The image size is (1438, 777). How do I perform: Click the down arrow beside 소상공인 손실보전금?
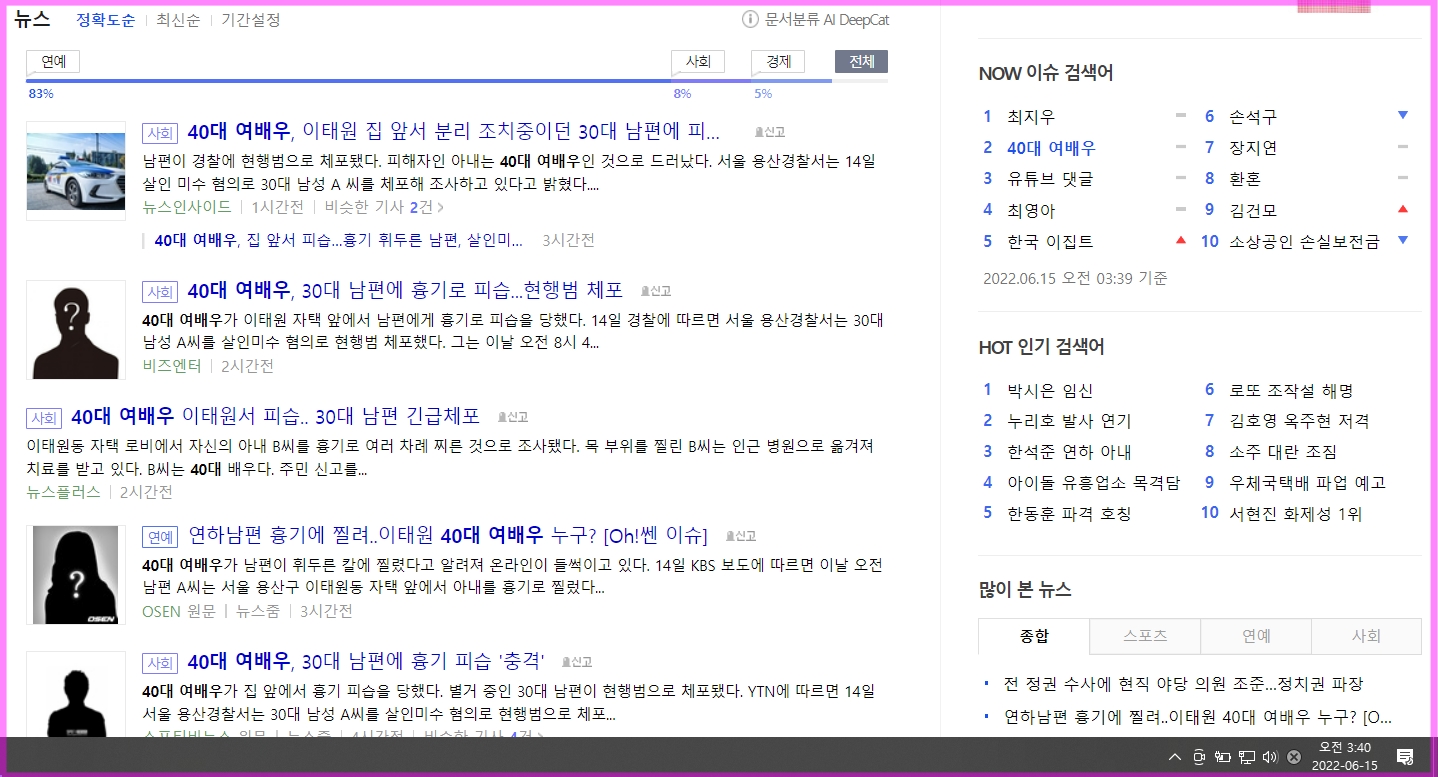(1402, 240)
